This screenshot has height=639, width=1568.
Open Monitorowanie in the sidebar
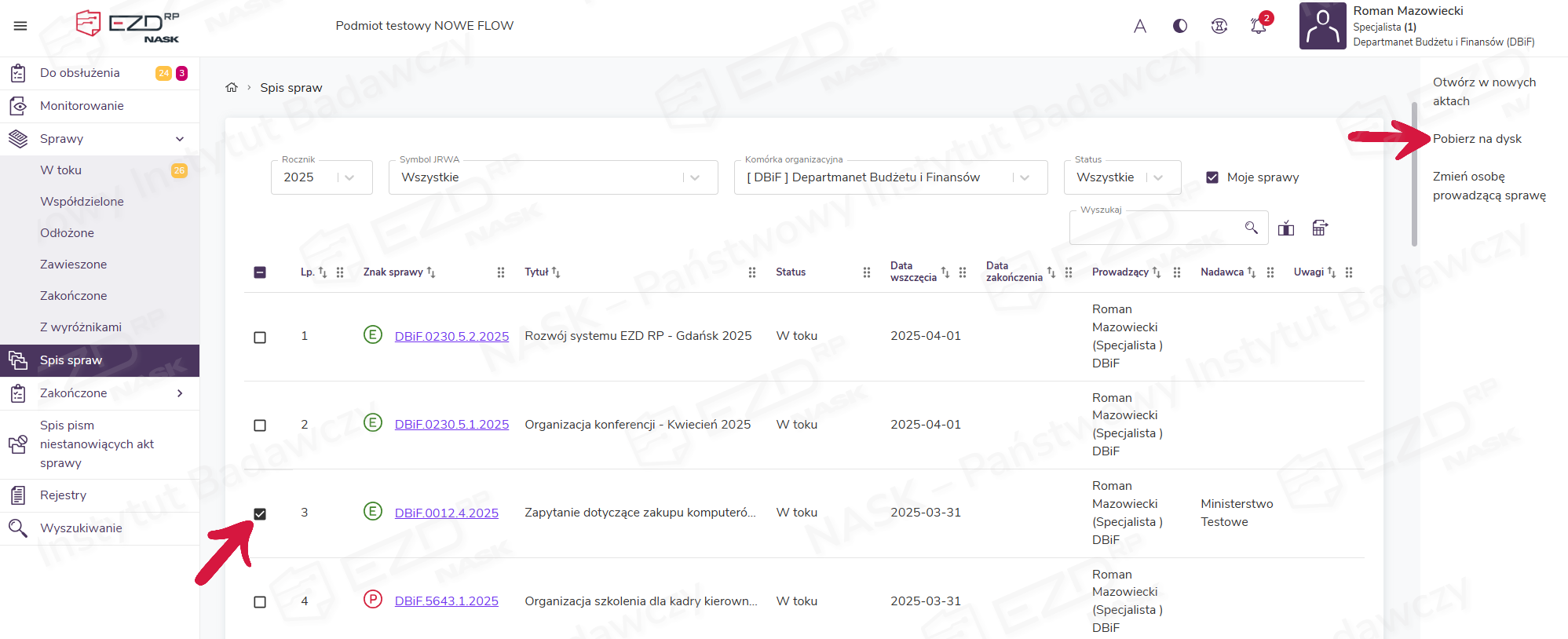[82, 106]
